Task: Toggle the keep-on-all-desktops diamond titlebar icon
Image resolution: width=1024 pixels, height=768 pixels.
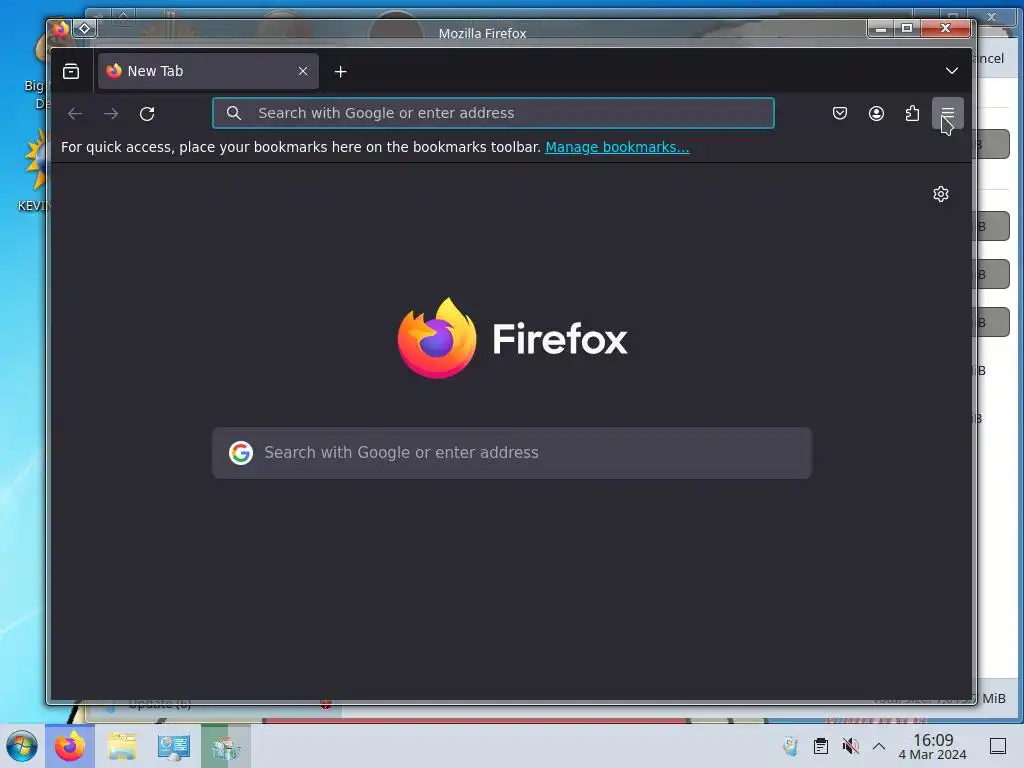Action: [x=85, y=28]
